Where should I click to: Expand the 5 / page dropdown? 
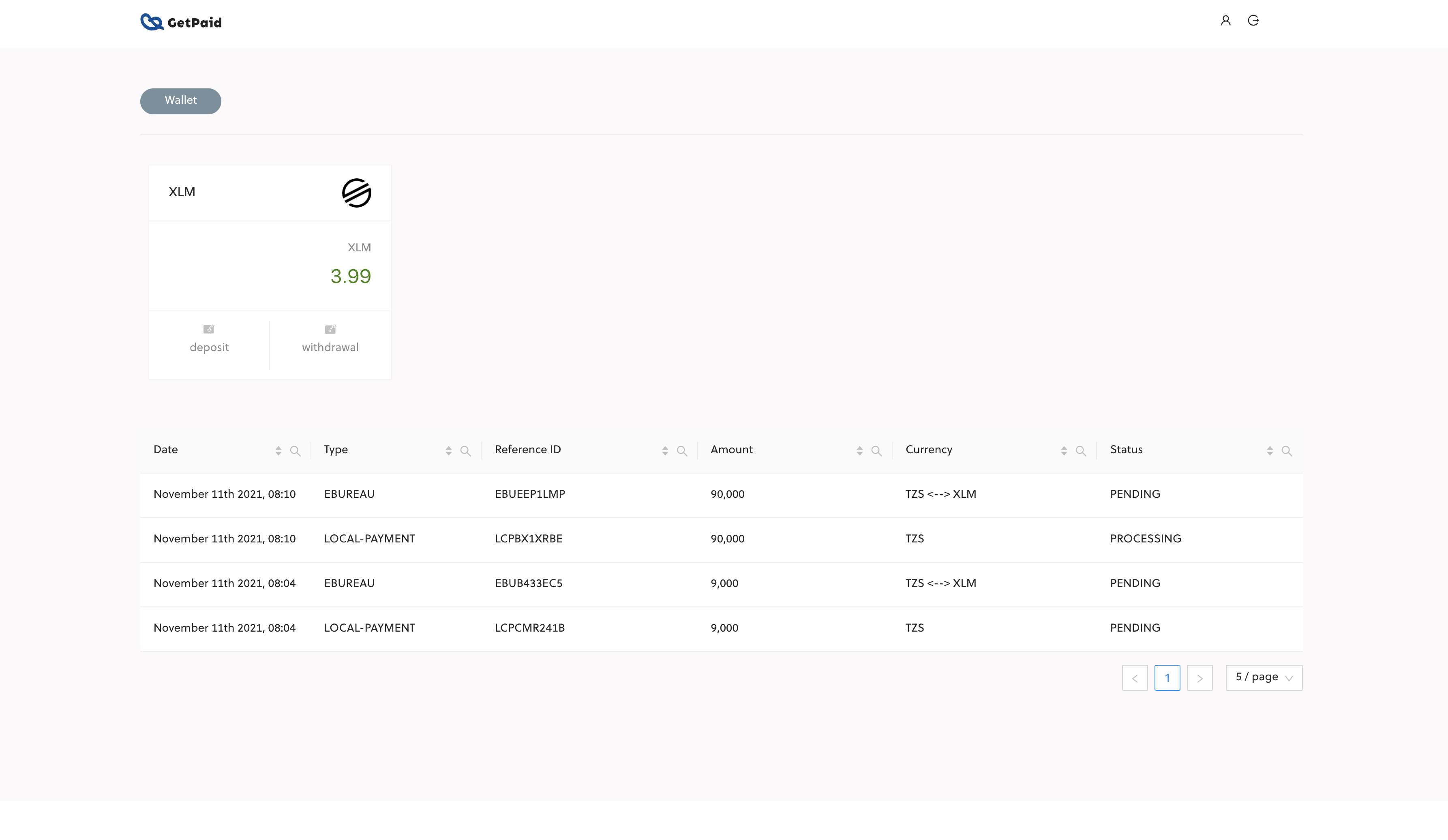(1264, 677)
